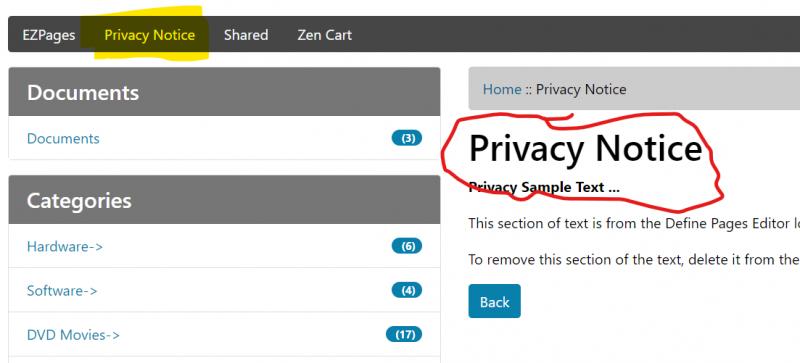Open the Shared menu item

[x=246, y=35]
